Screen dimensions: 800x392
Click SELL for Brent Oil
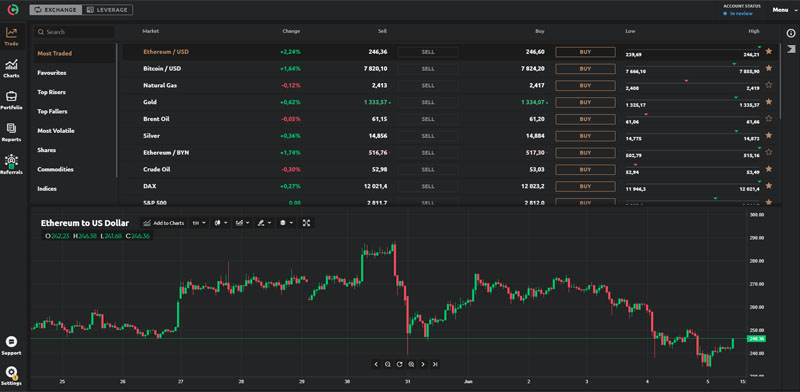pyautogui.click(x=428, y=119)
